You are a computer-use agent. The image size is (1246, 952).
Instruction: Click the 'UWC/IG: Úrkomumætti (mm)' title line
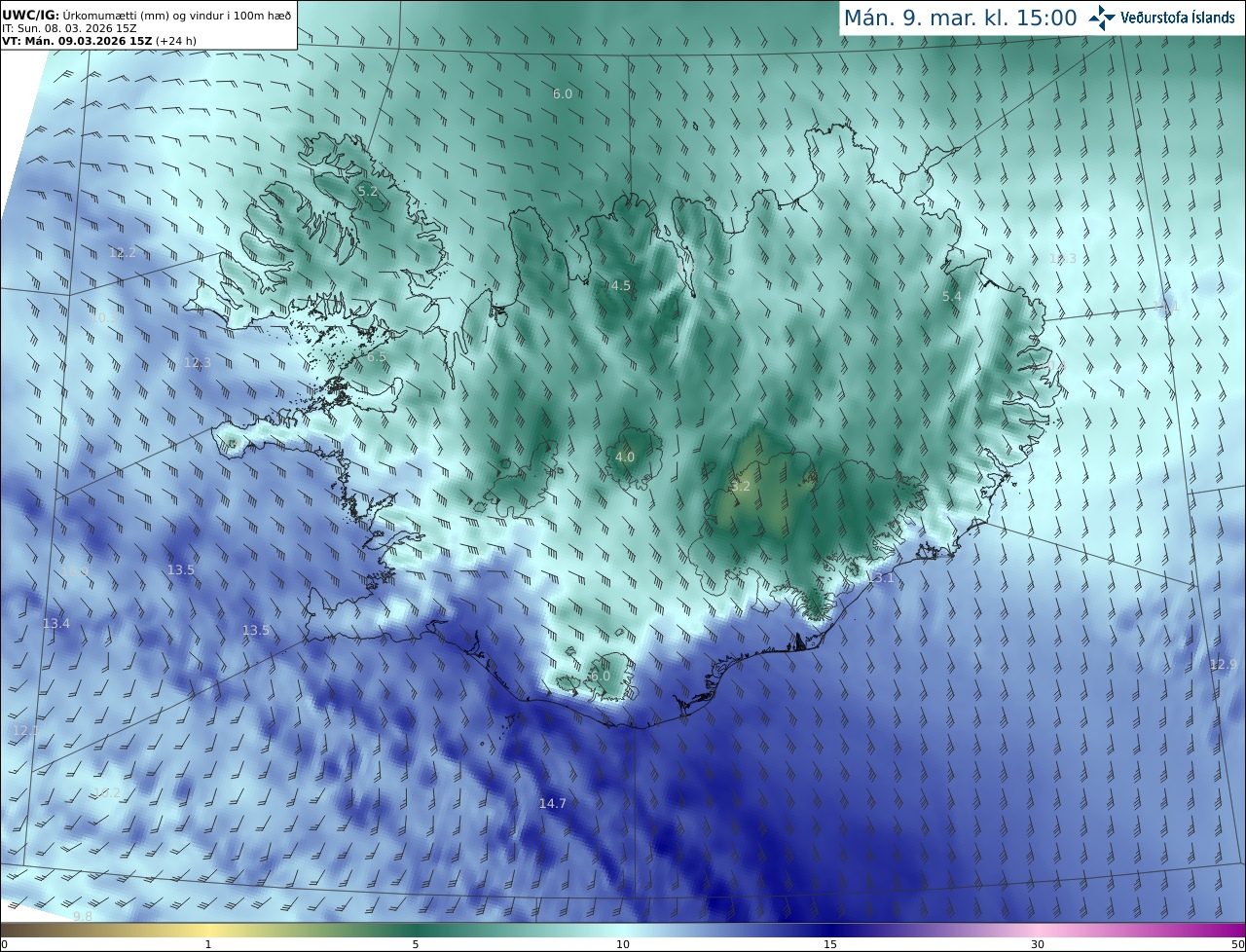pyautogui.click(x=147, y=14)
